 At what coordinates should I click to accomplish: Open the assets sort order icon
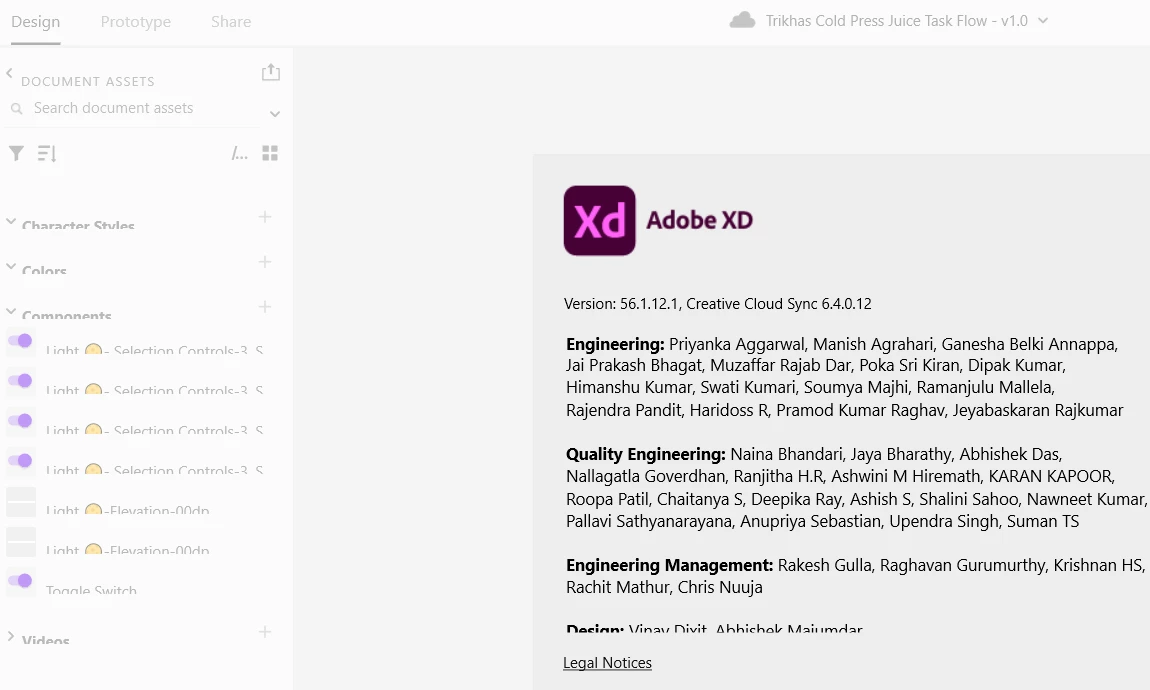point(47,153)
